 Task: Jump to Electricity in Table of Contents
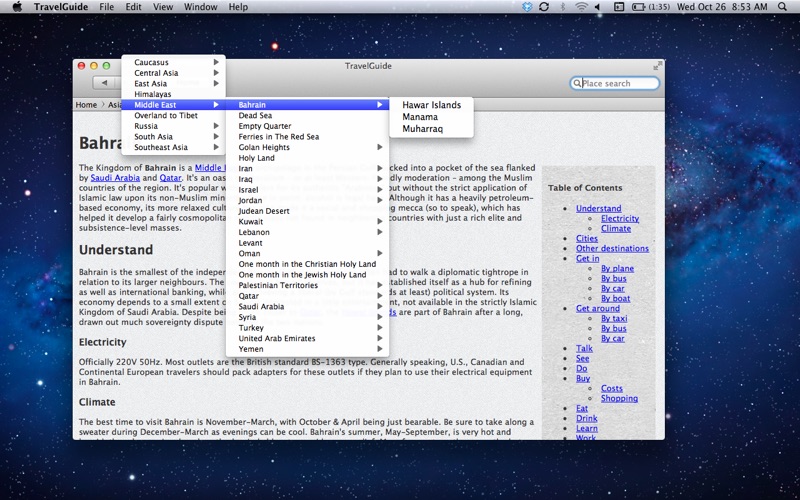point(620,218)
